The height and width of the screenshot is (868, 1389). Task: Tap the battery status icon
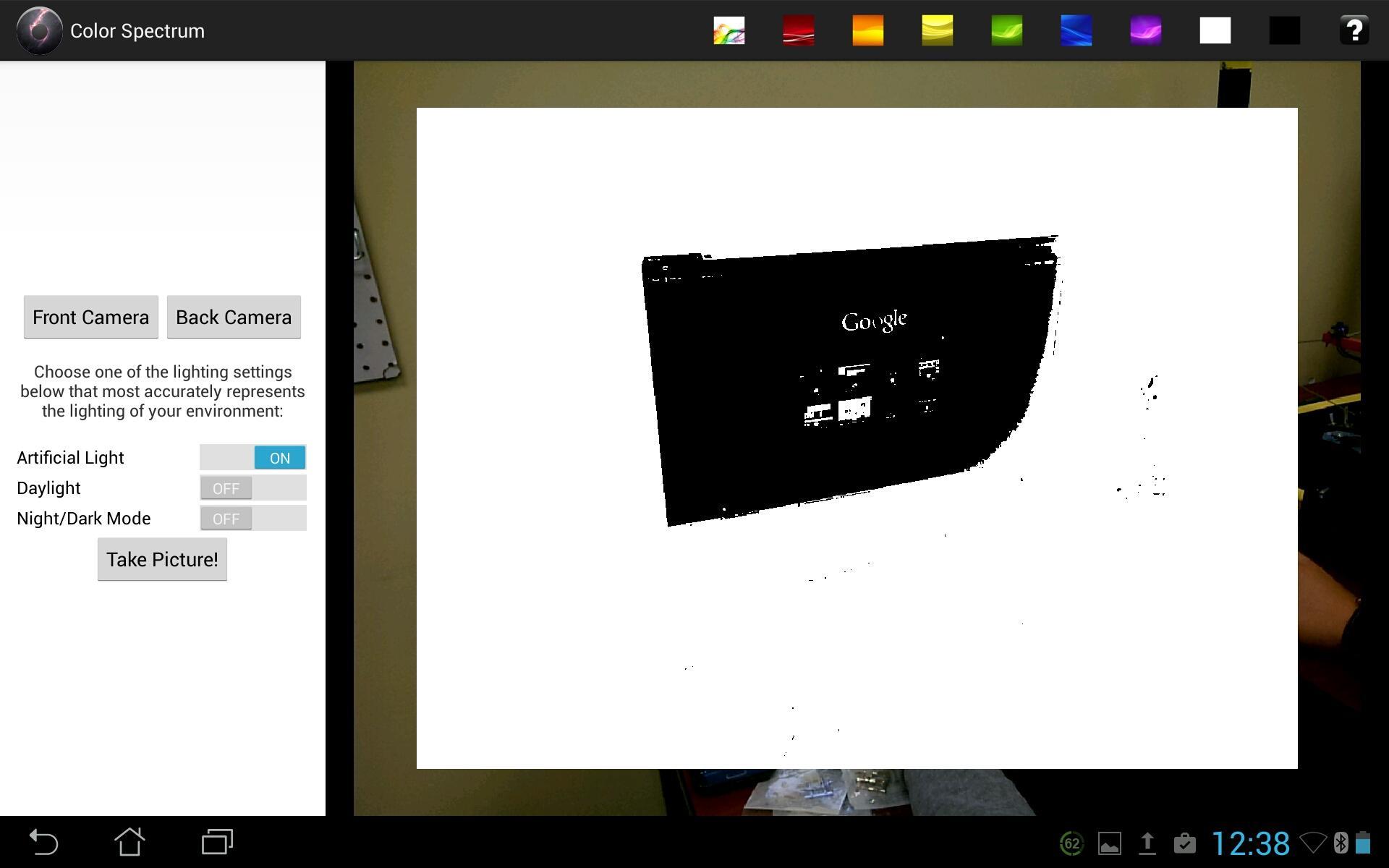pos(1363,843)
